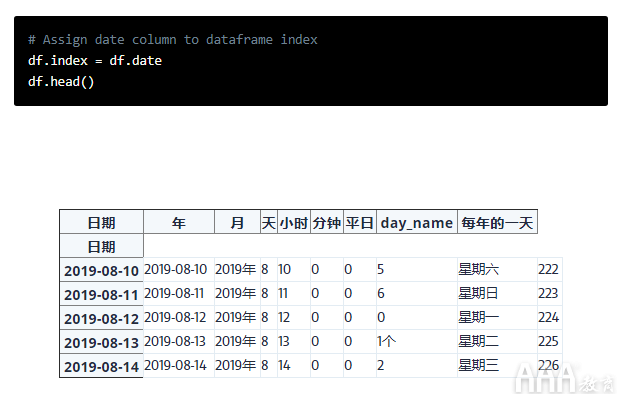Select the bold index cell 2019-08-12
This screenshot has height=399, width=625.
point(101,318)
